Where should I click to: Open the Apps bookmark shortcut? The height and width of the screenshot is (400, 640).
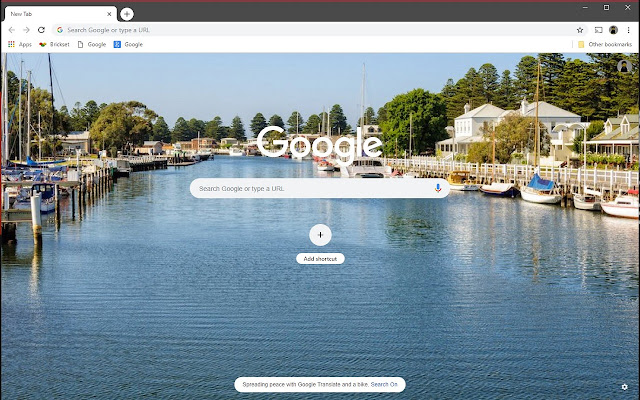pos(20,44)
